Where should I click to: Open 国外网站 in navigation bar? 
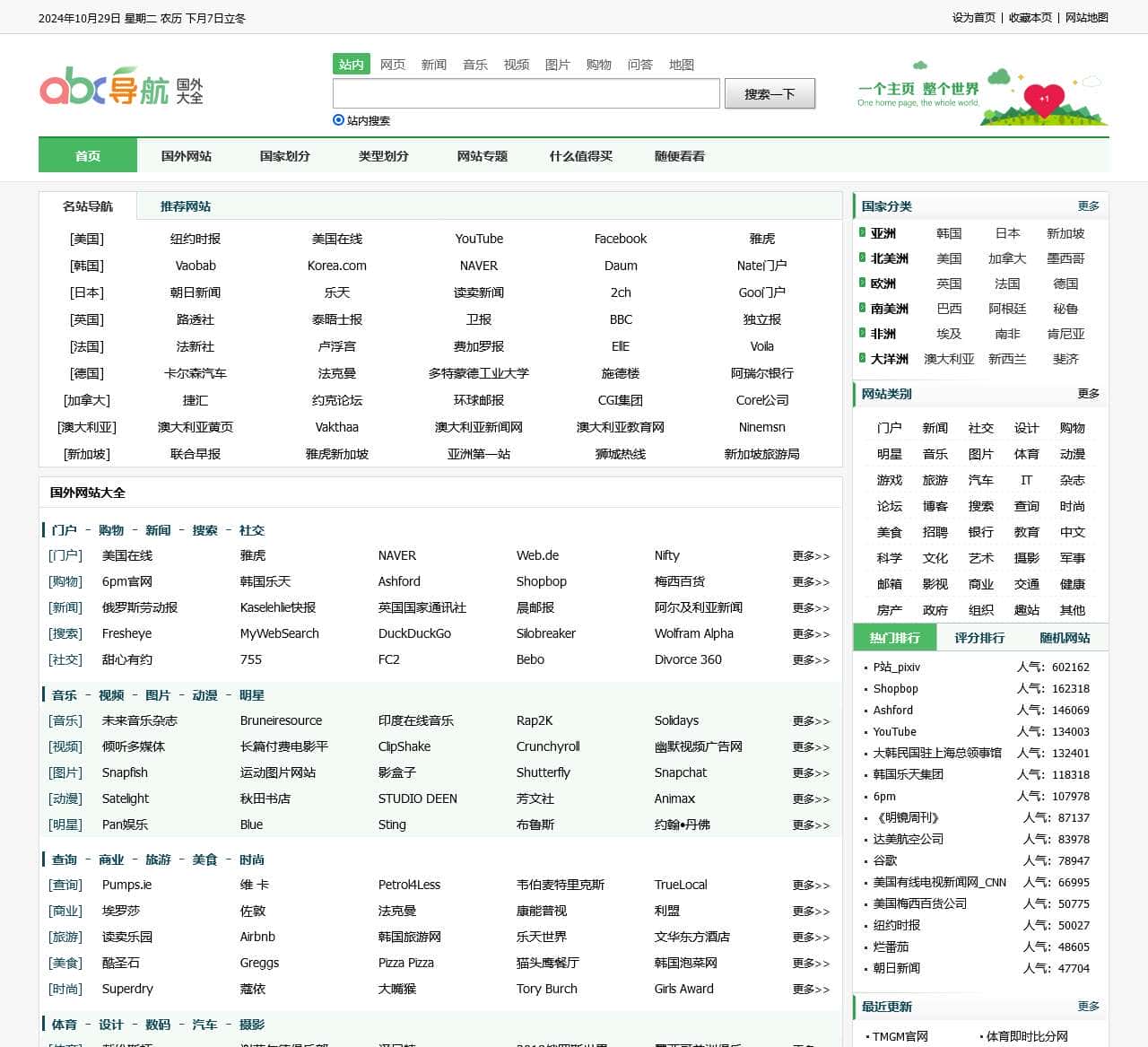[x=187, y=156]
